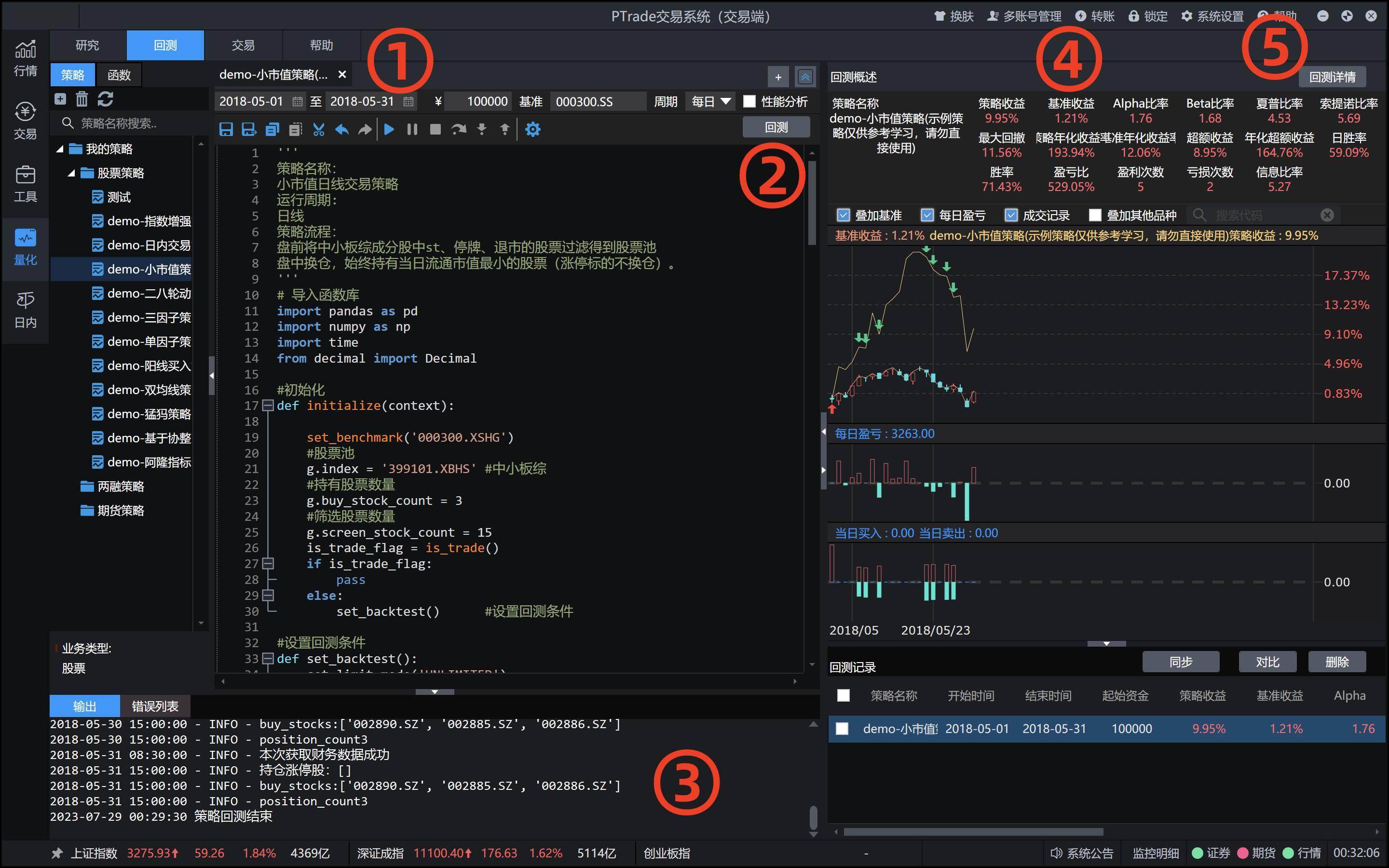1389x868 pixels.
Task: Delete strategy using trash icon
Action: [x=82, y=99]
